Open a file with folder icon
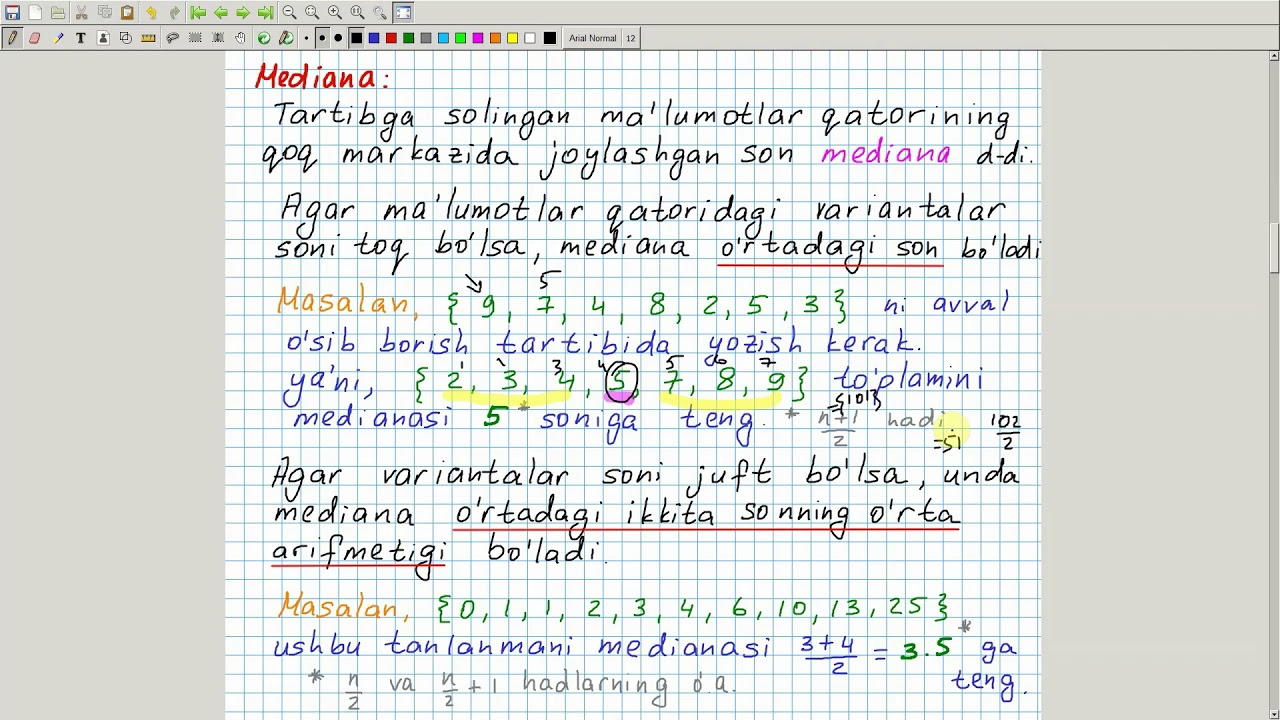The image size is (1280, 720). pos(58,13)
